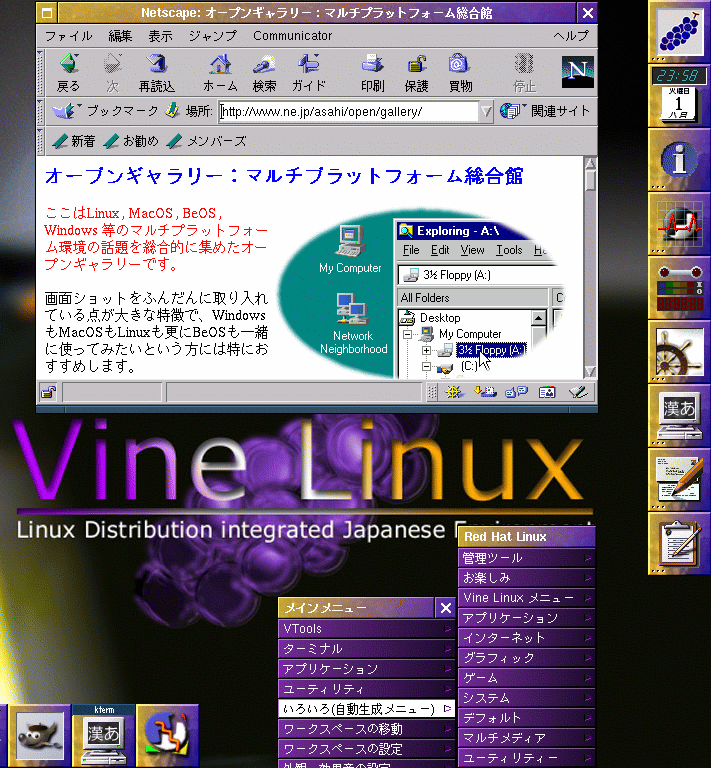
Task: Open the Newsgroups component bar icon
Action: tap(516, 392)
